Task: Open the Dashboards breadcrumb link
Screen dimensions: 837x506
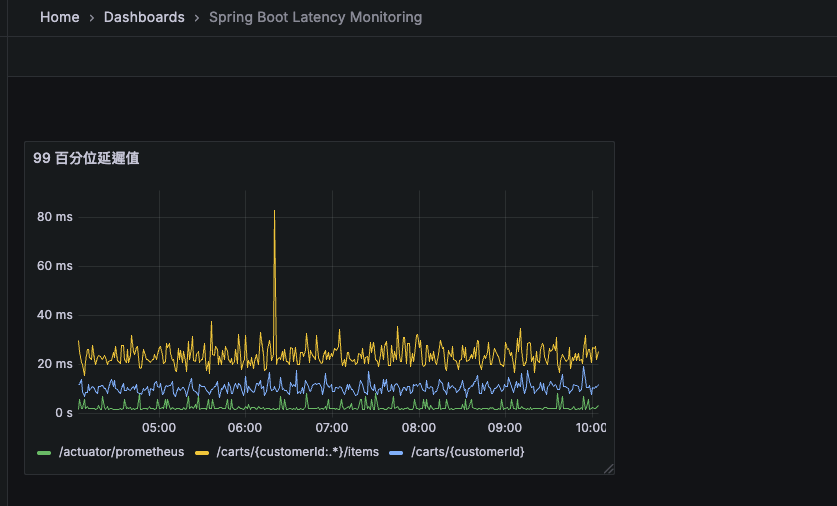Action: click(144, 17)
